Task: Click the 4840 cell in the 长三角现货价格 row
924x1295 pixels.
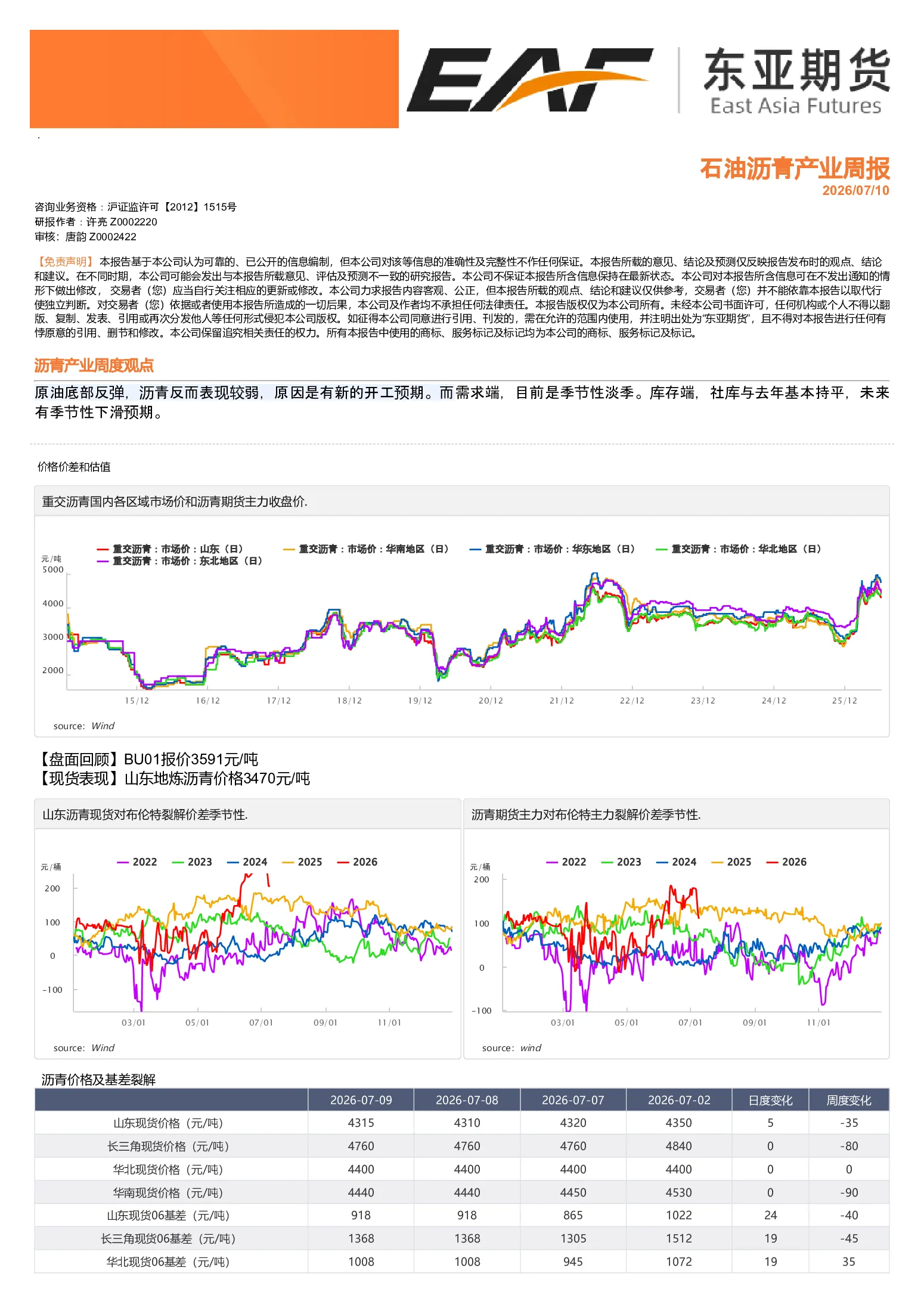Action: pyautogui.click(x=679, y=1147)
